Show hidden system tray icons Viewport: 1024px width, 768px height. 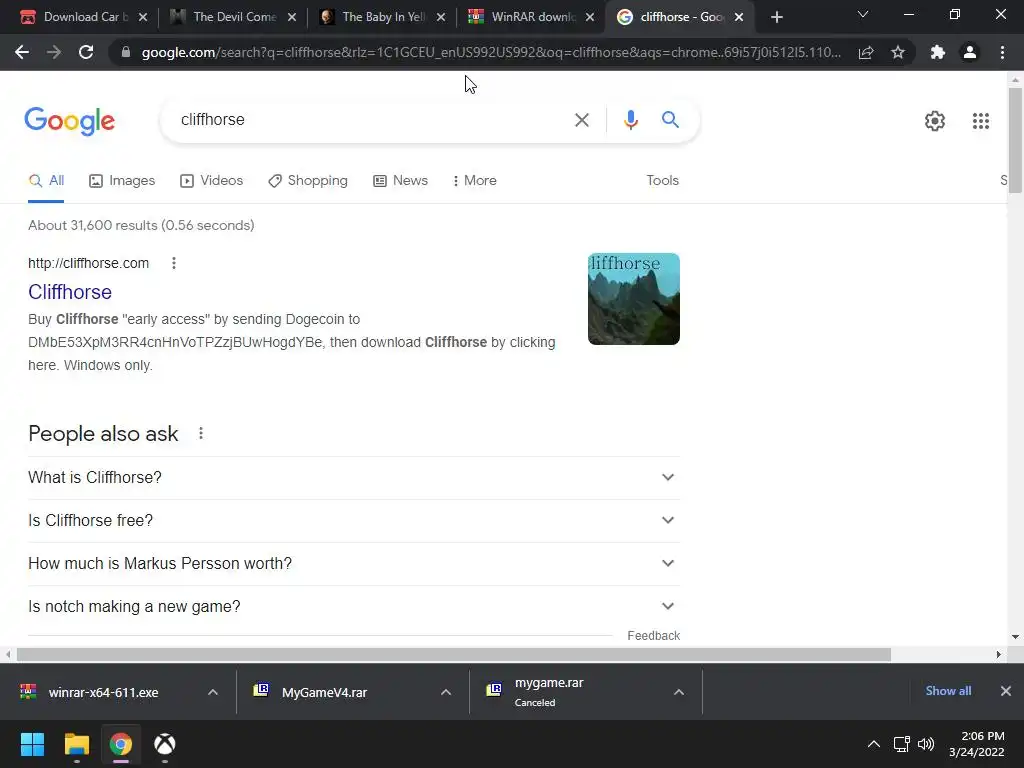[x=873, y=744]
